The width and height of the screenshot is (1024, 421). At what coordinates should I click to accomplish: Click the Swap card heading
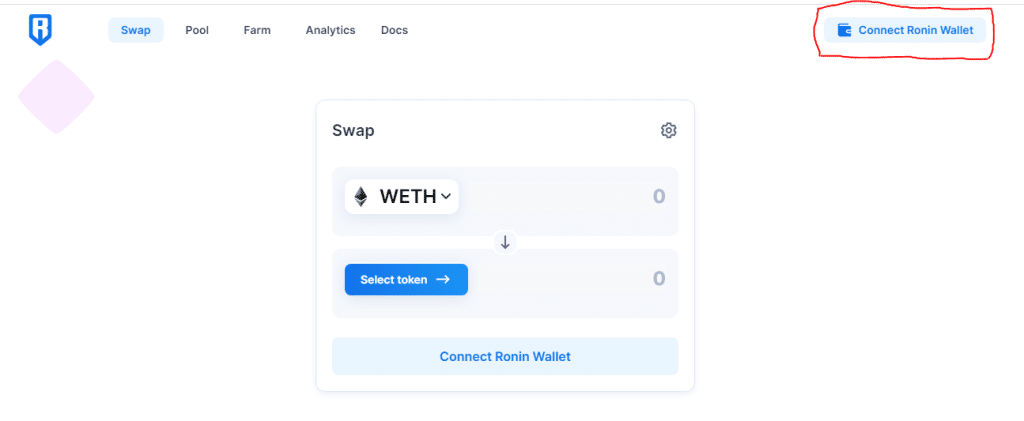353,131
